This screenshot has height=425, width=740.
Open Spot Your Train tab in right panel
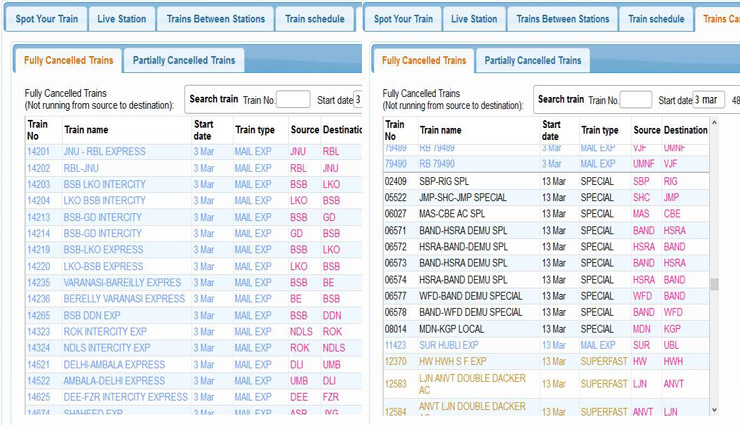point(403,19)
